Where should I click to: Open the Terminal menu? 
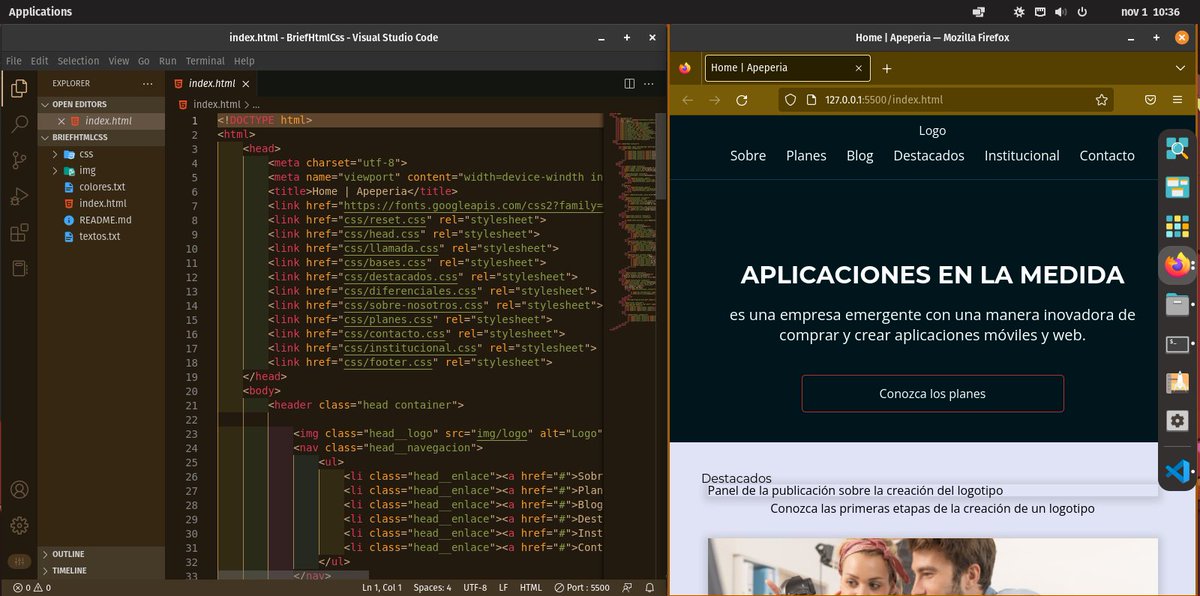point(205,61)
